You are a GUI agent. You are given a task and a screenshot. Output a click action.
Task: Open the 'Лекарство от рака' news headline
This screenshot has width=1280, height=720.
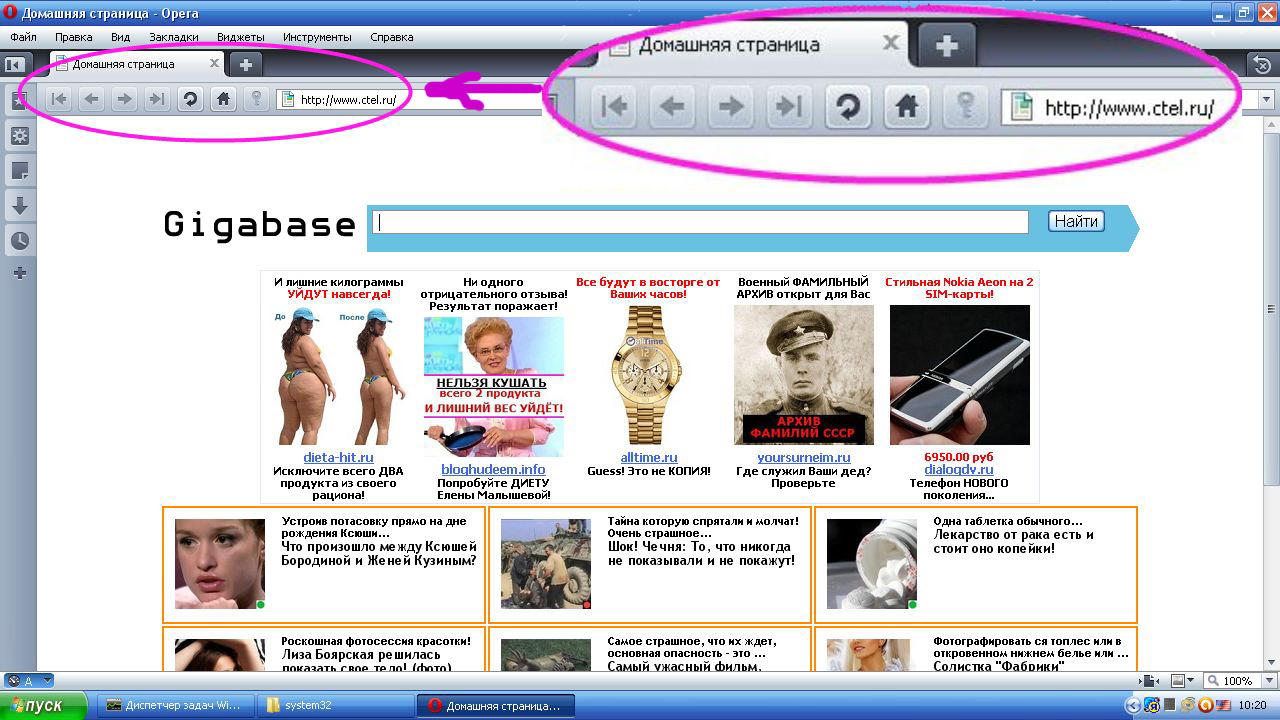click(x=1013, y=541)
